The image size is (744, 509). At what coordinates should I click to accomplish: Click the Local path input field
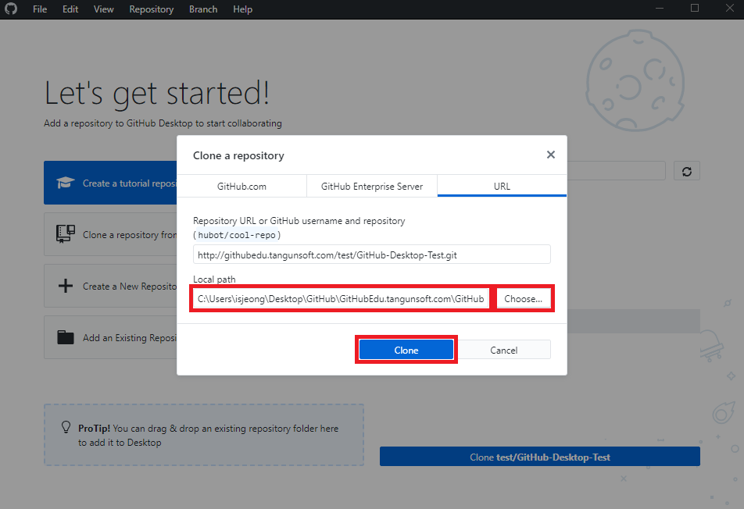[341, 299]
